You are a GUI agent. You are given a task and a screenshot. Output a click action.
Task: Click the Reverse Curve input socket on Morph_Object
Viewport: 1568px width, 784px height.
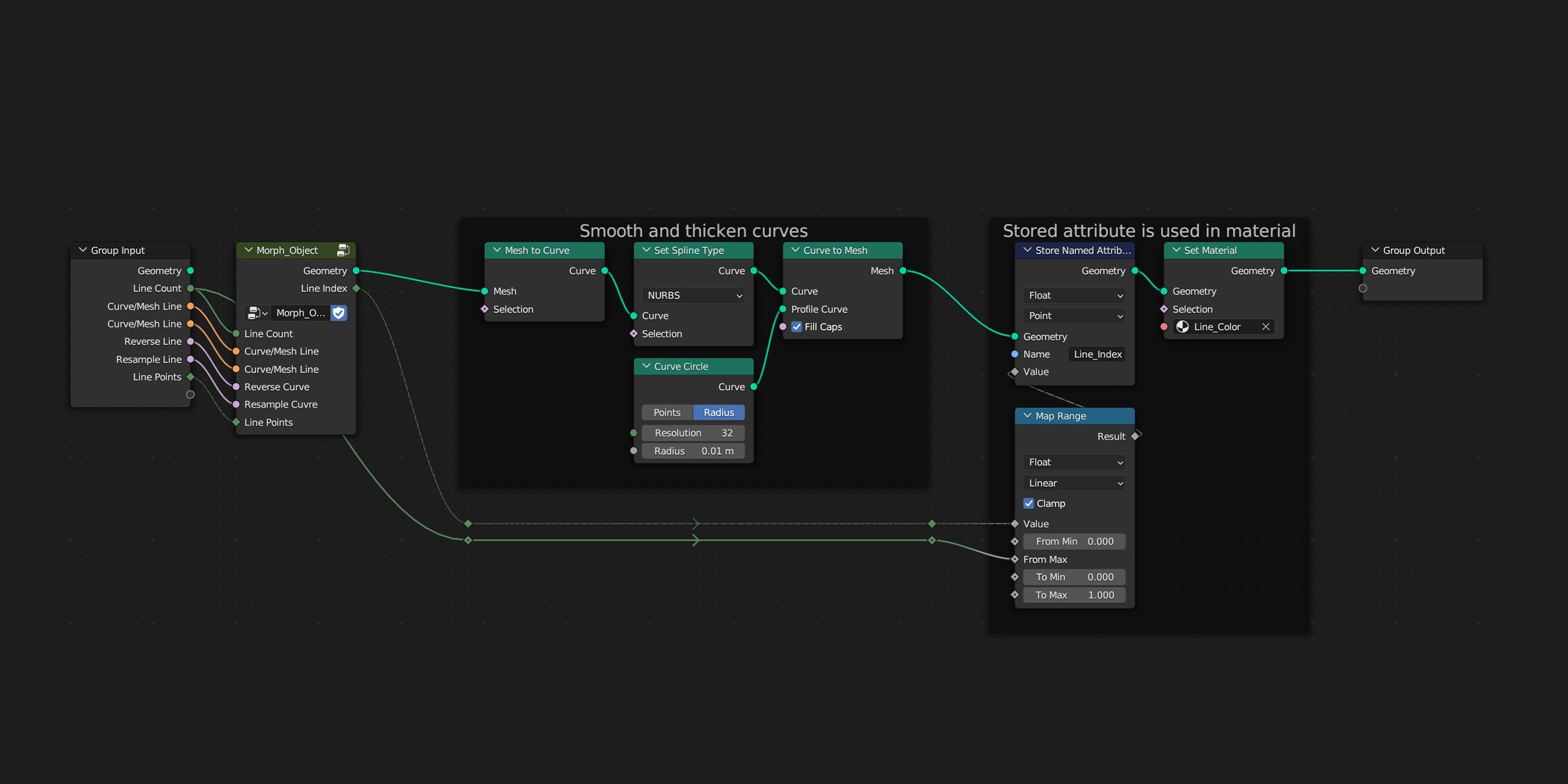(x=237, y=387)
